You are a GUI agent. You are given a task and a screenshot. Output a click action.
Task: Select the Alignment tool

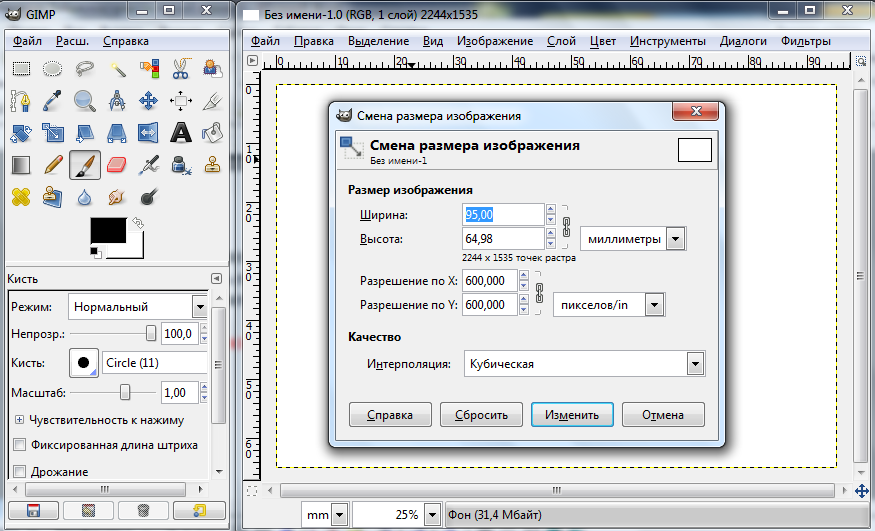coord(181,101)
